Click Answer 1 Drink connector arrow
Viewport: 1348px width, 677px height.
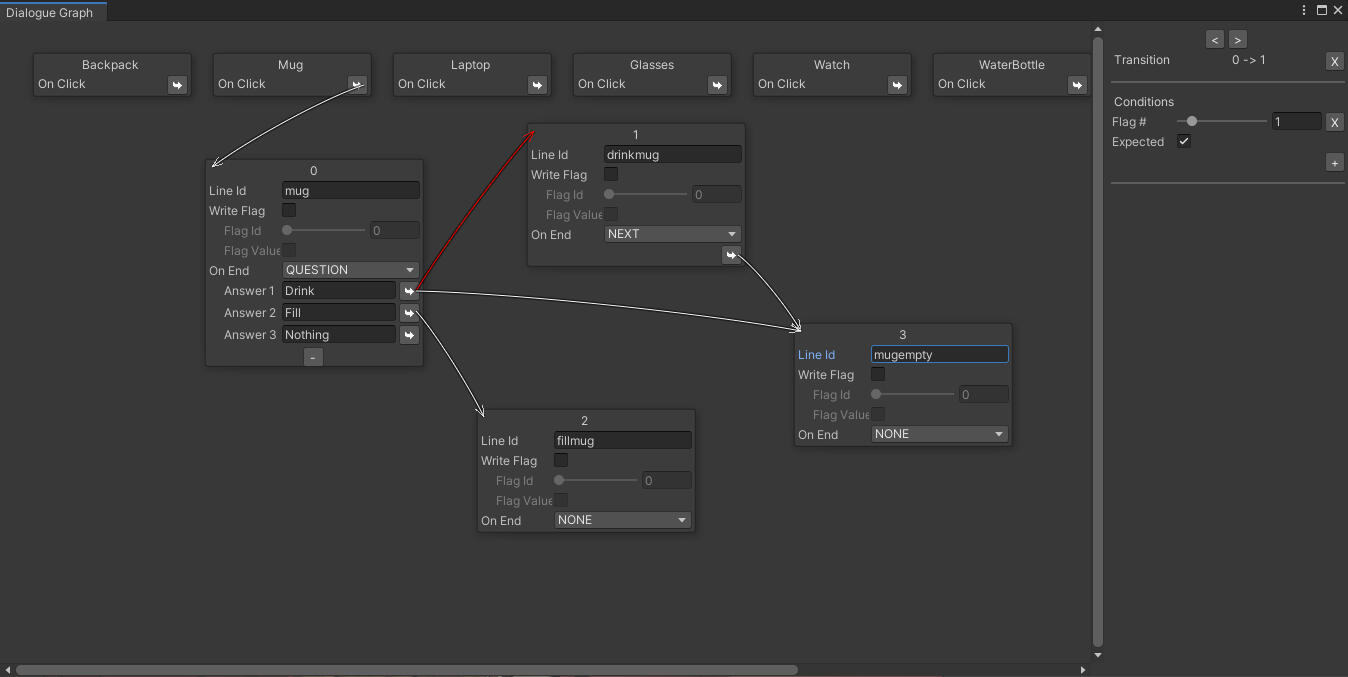(x=409, y=291)
